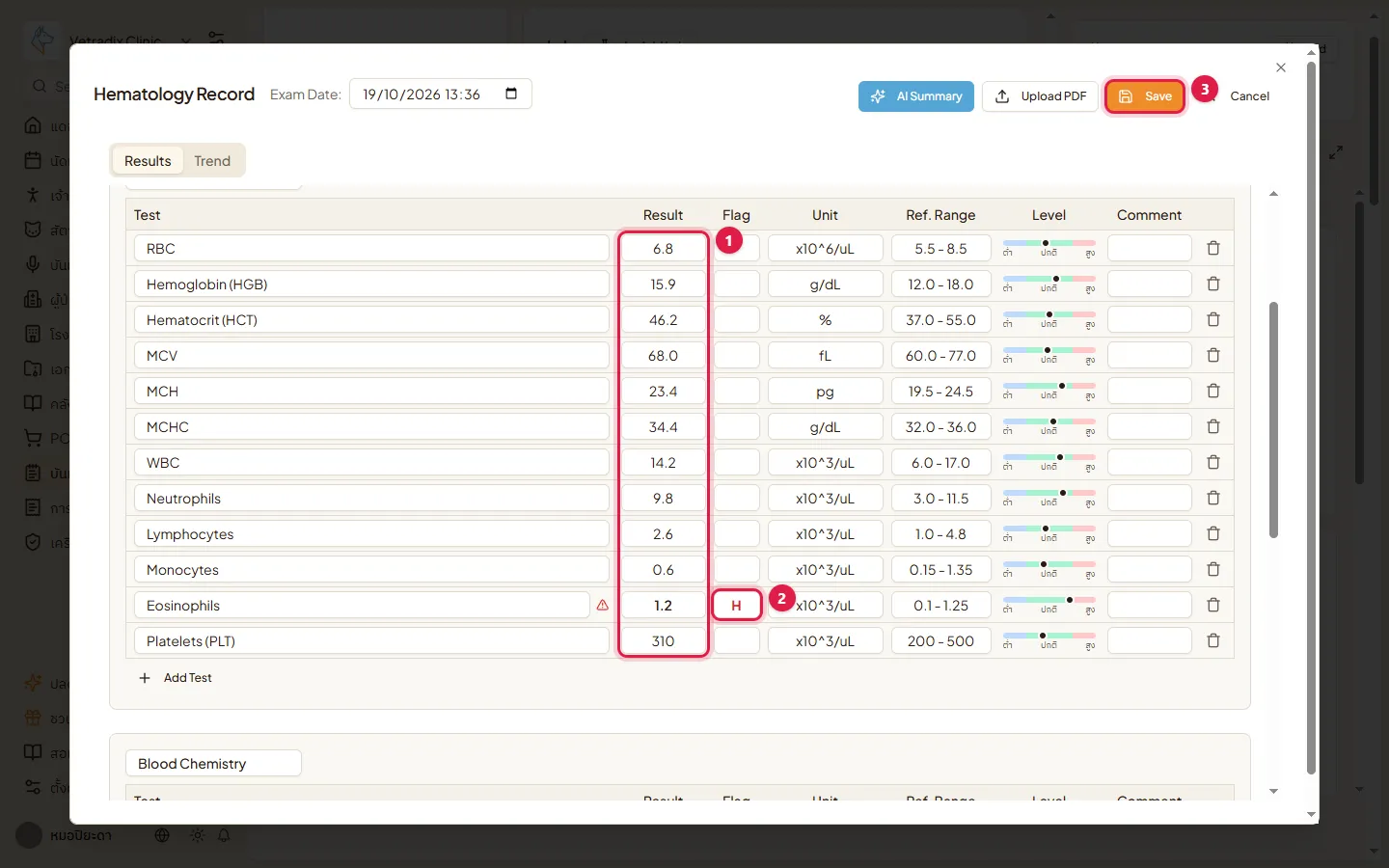Screen dimensions: 1389x868
Task: Edit the MCHC result value 34.4
Action: tap(664, 426)
